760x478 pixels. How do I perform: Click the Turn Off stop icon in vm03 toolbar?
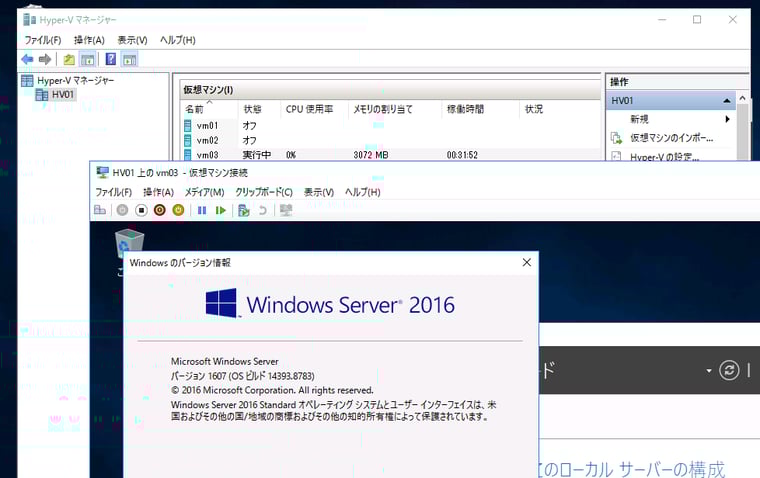click(x=141, y=210)
